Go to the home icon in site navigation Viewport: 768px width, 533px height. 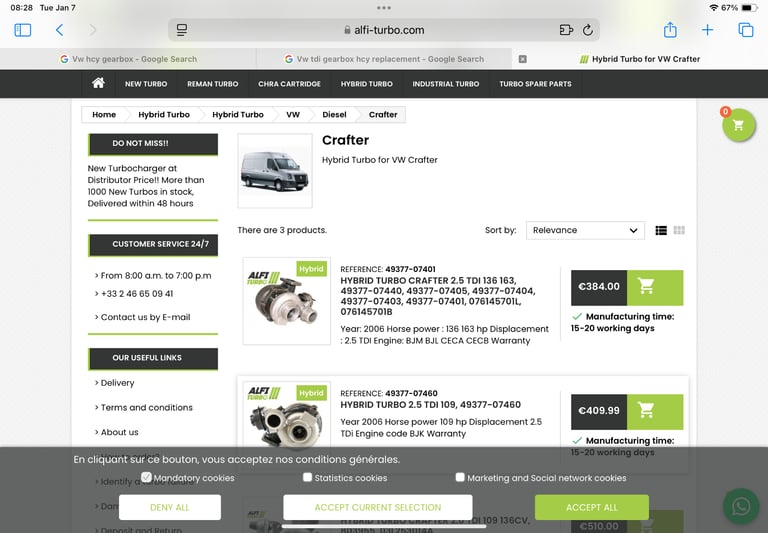[98, 83]
